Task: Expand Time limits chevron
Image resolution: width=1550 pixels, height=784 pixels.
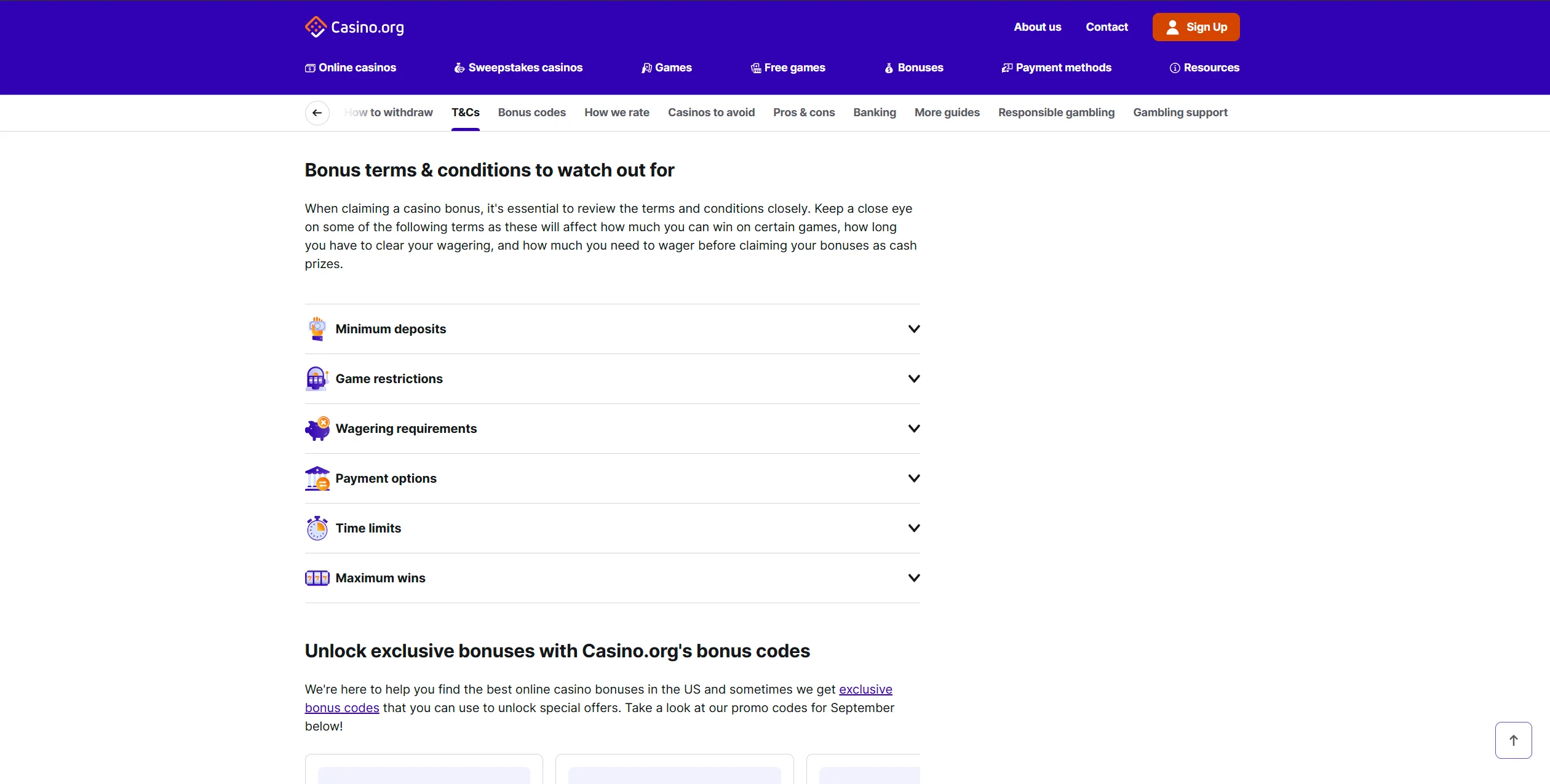Action: pyautogui.click(x=914, y=528)
